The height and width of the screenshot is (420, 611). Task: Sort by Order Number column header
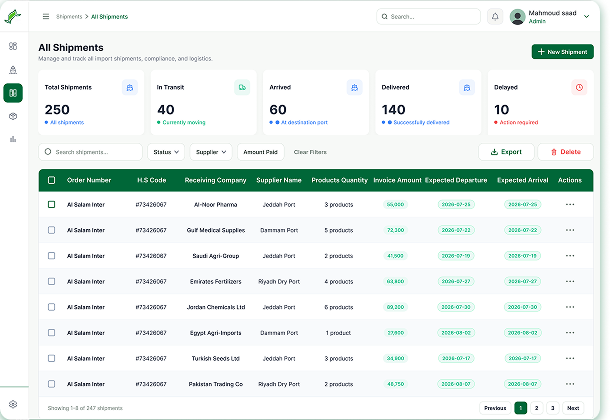(89, 180)
